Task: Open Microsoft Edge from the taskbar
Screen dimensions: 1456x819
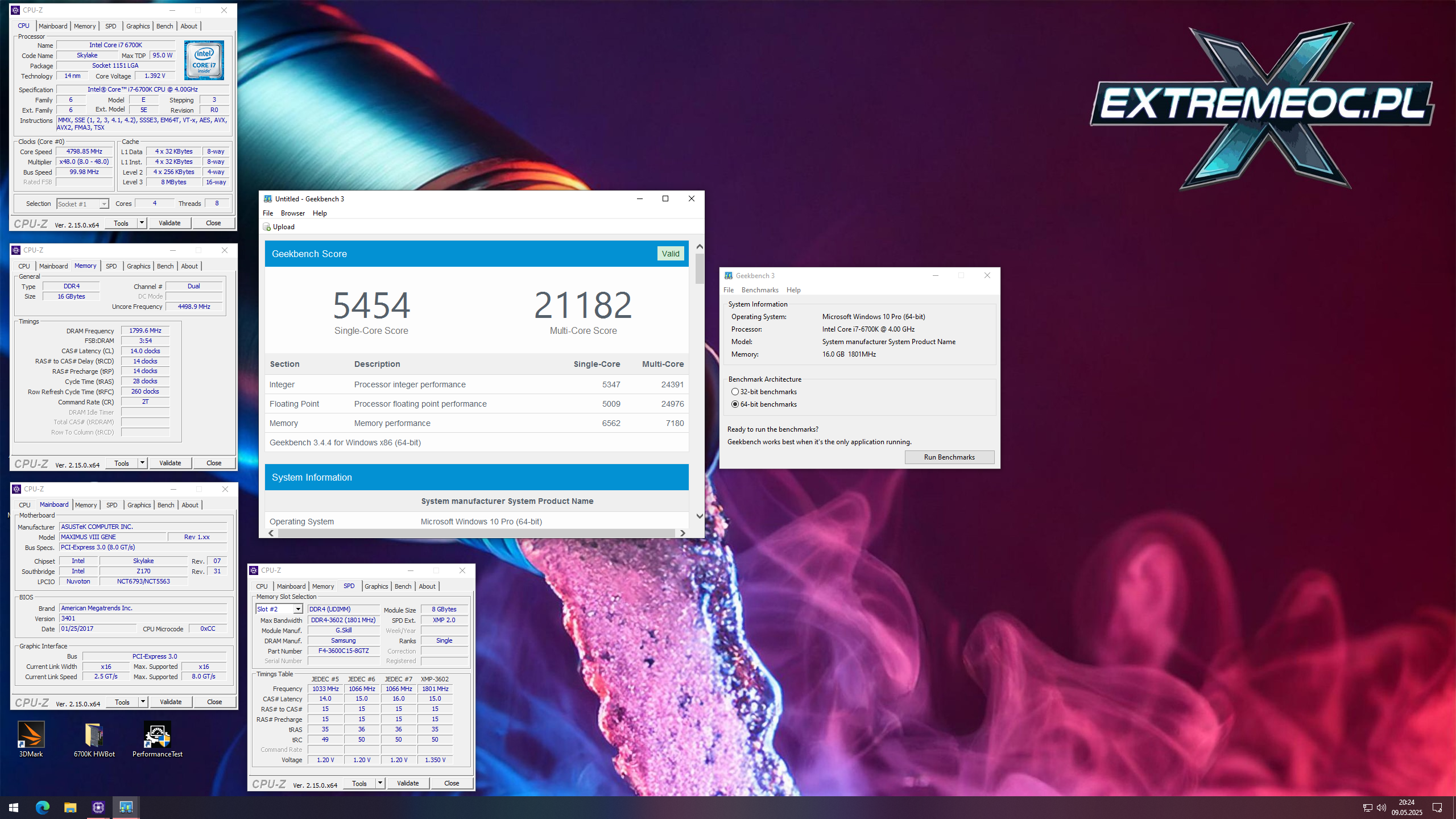Action: tap(43, 807)
